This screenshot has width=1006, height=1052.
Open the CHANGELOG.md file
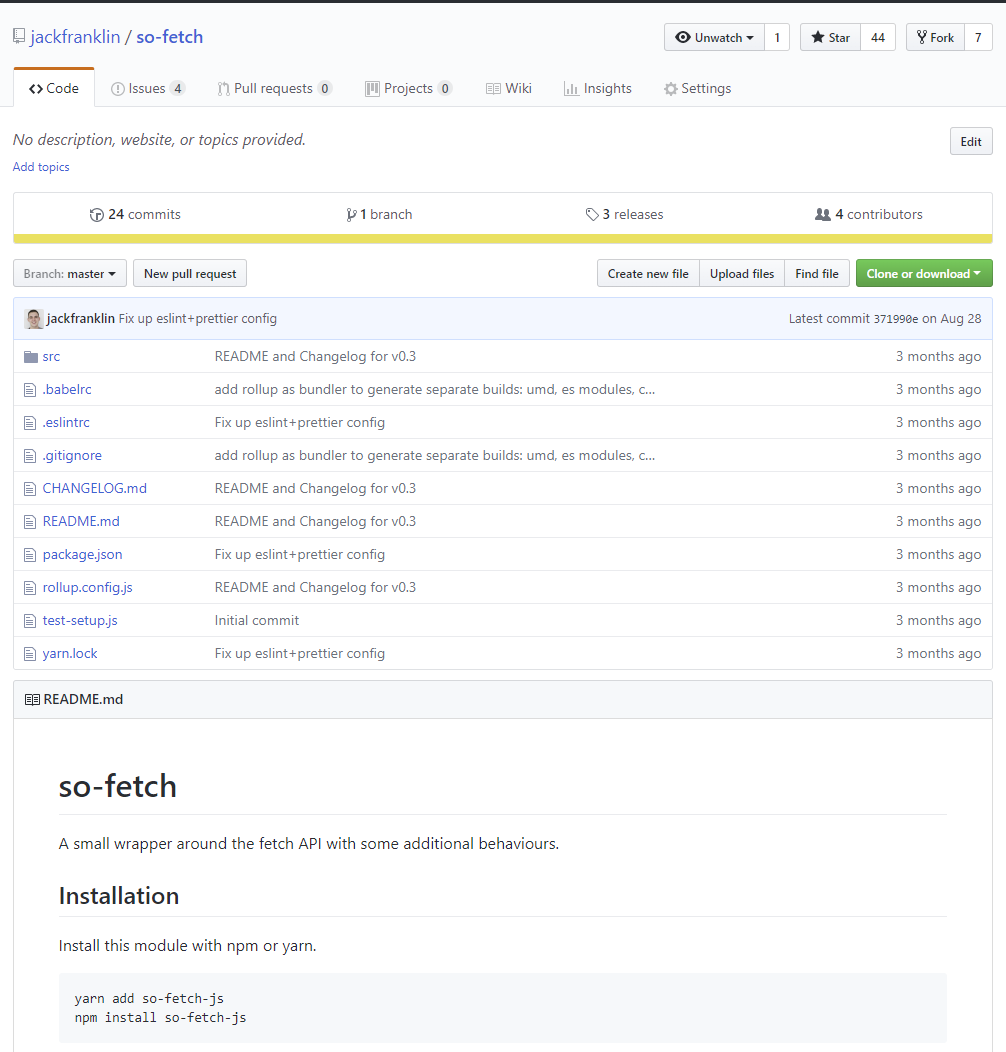click(x=95, y=488)
